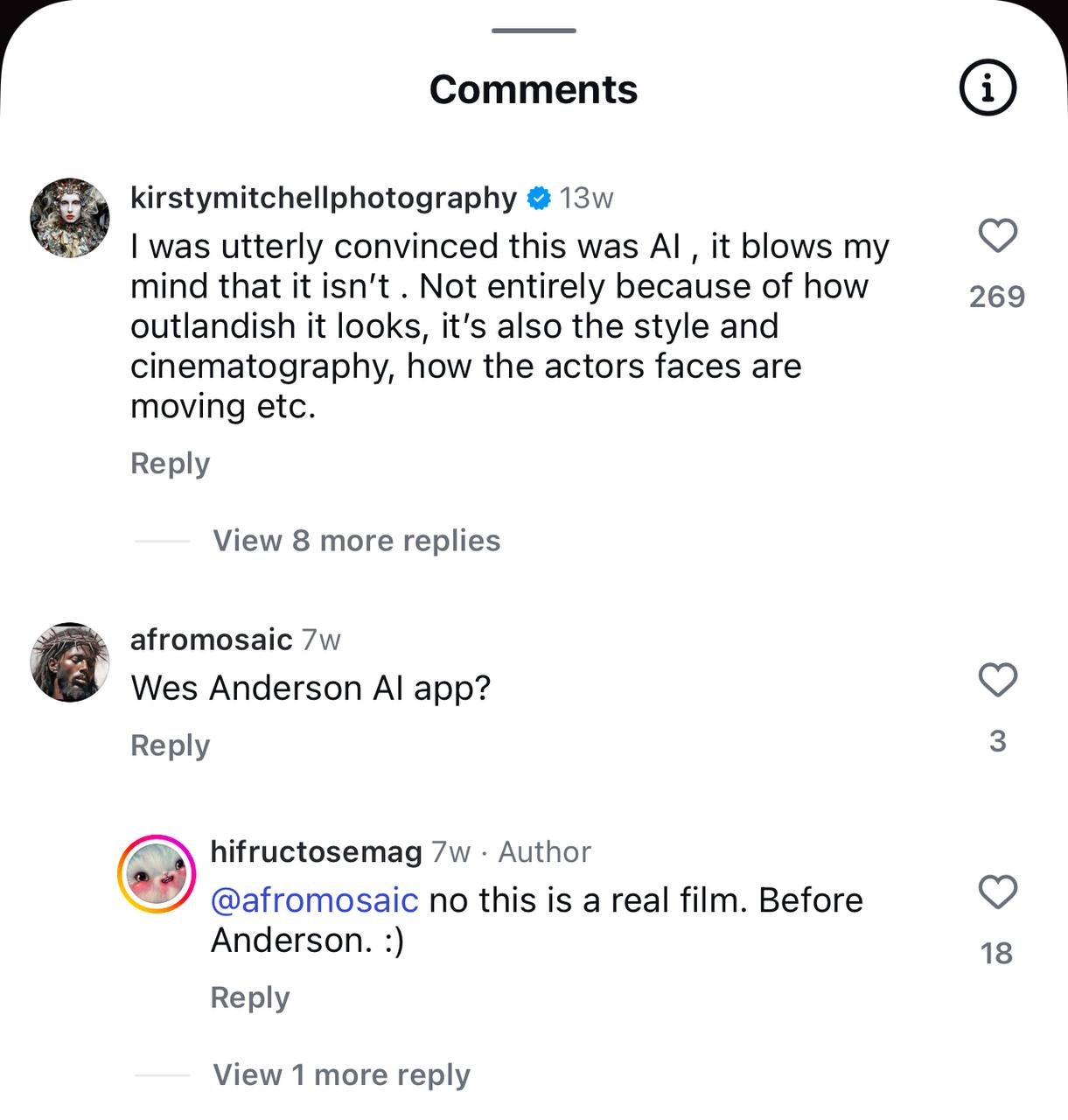Tap the 269 likes count
1068x1120 pixels.
(x=997, y=297)
